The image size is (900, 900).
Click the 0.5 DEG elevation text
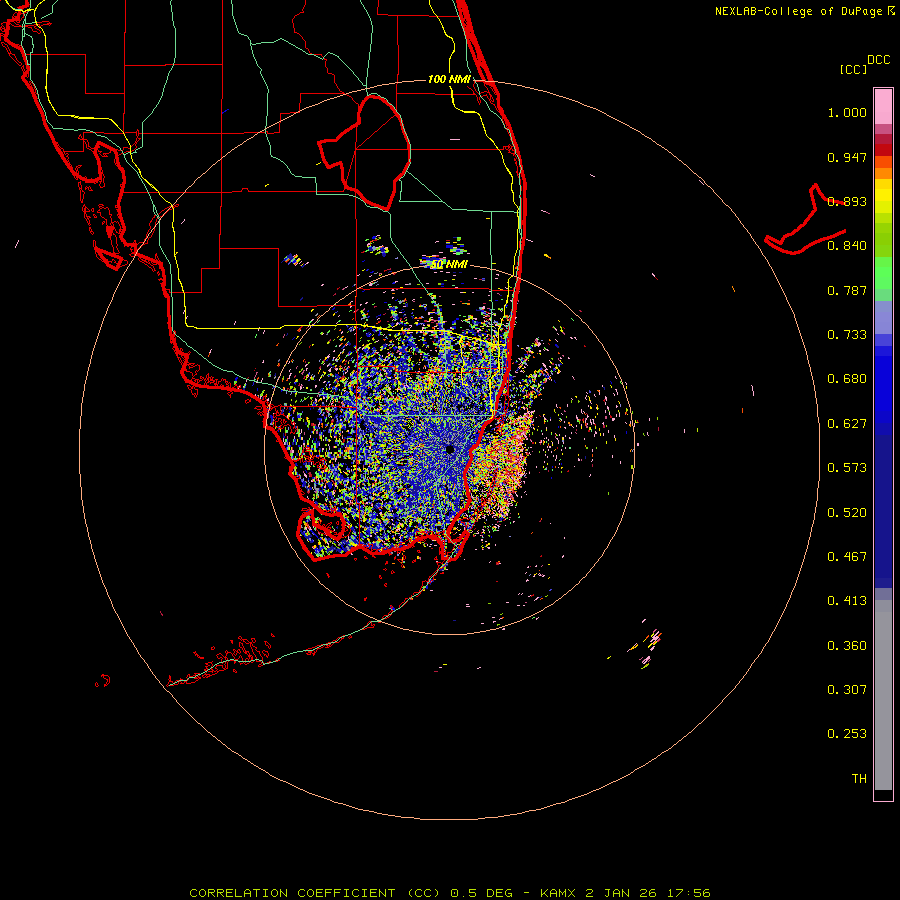(x=481, y=893)
